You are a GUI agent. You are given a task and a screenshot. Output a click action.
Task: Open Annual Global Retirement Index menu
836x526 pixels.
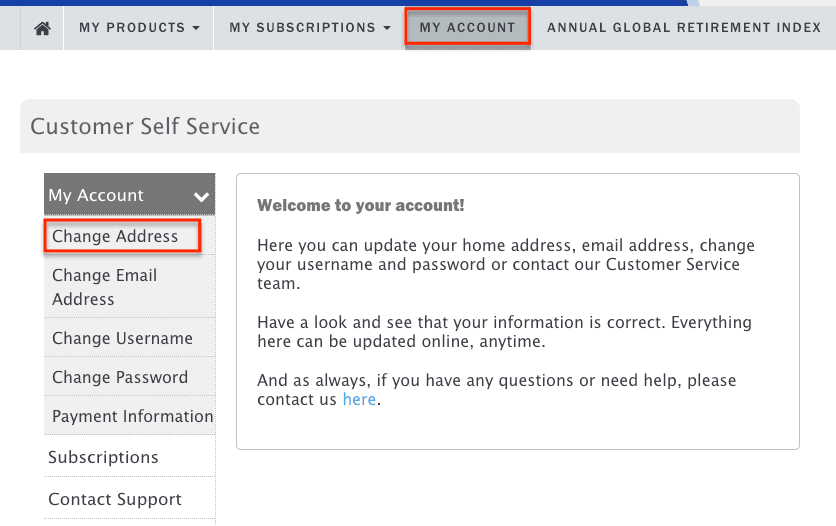[x=684, y=28]
